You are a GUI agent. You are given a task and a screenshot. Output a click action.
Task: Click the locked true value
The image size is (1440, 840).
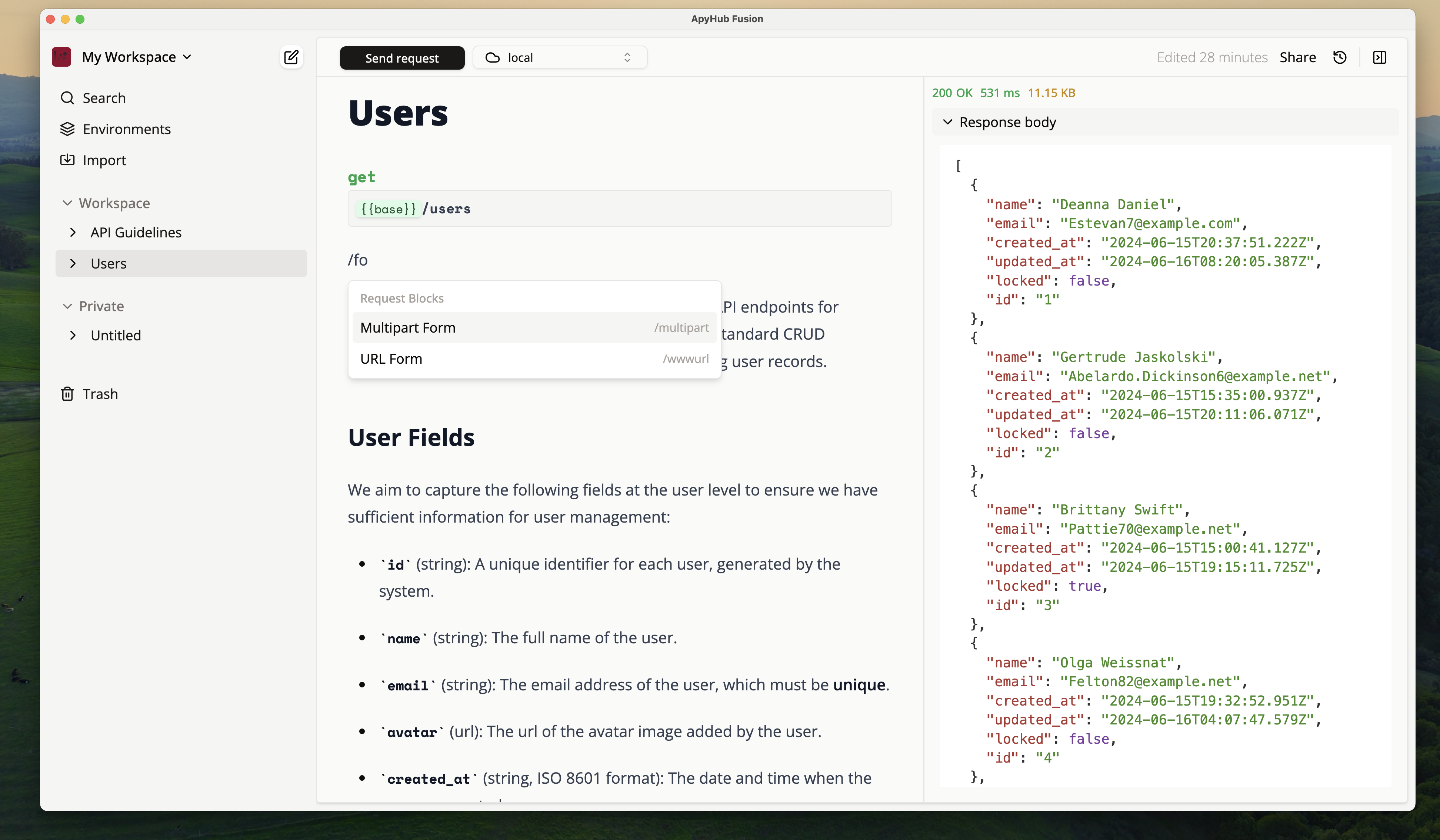tap(1084, 586)
